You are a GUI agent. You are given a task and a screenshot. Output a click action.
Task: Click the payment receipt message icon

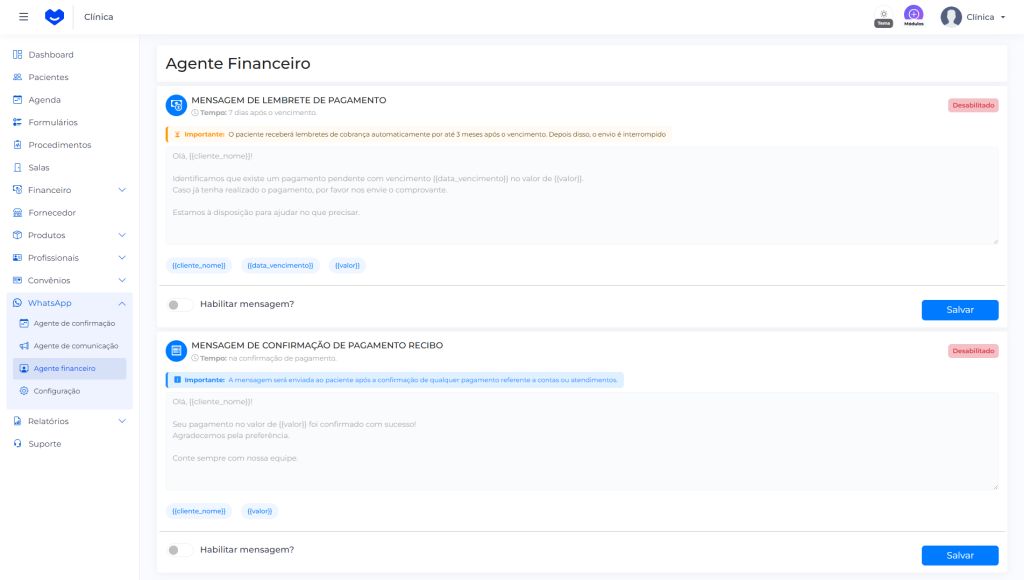pyautogui.click(x=176, y=350)
